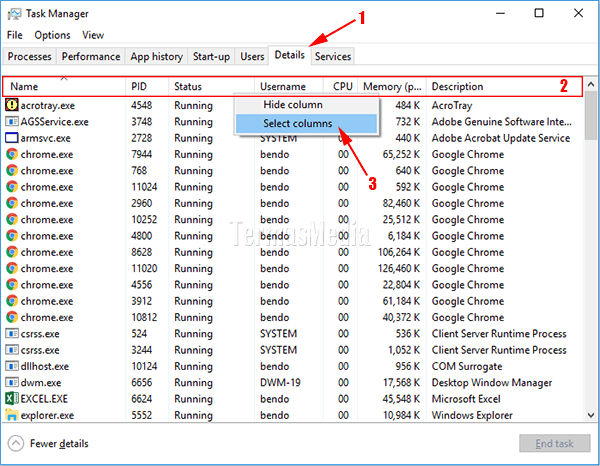Click csrss.exe icon for PID 3244
Viewport: 600px width, 466px height.
pos(12,350)
